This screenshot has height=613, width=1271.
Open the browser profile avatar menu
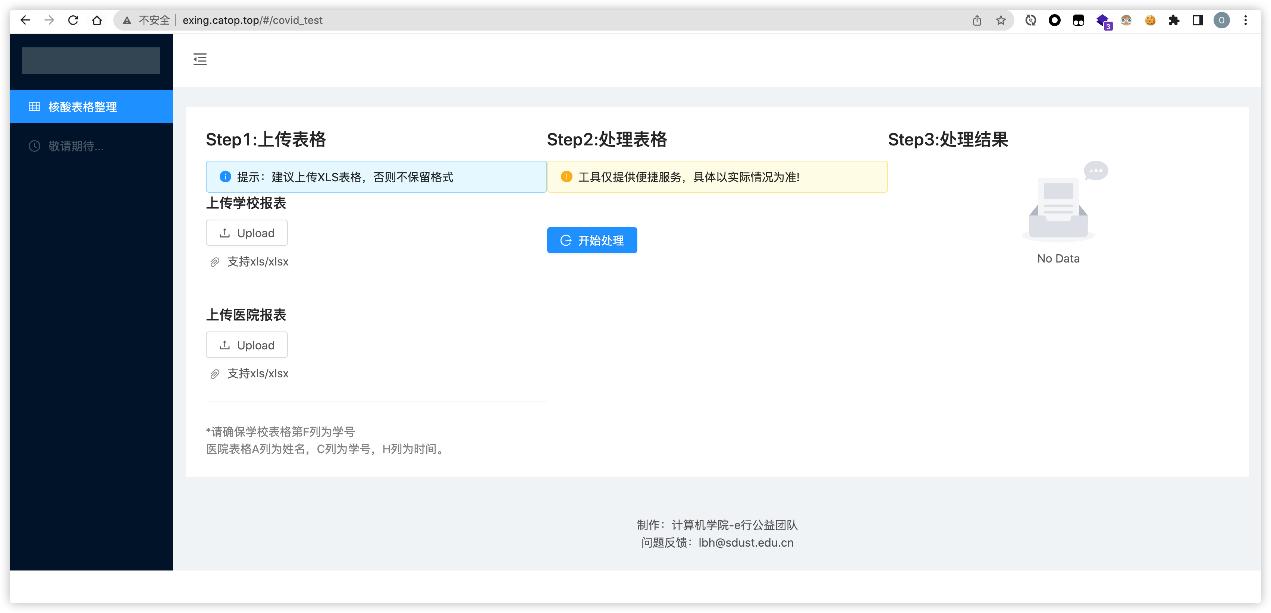1221,20
